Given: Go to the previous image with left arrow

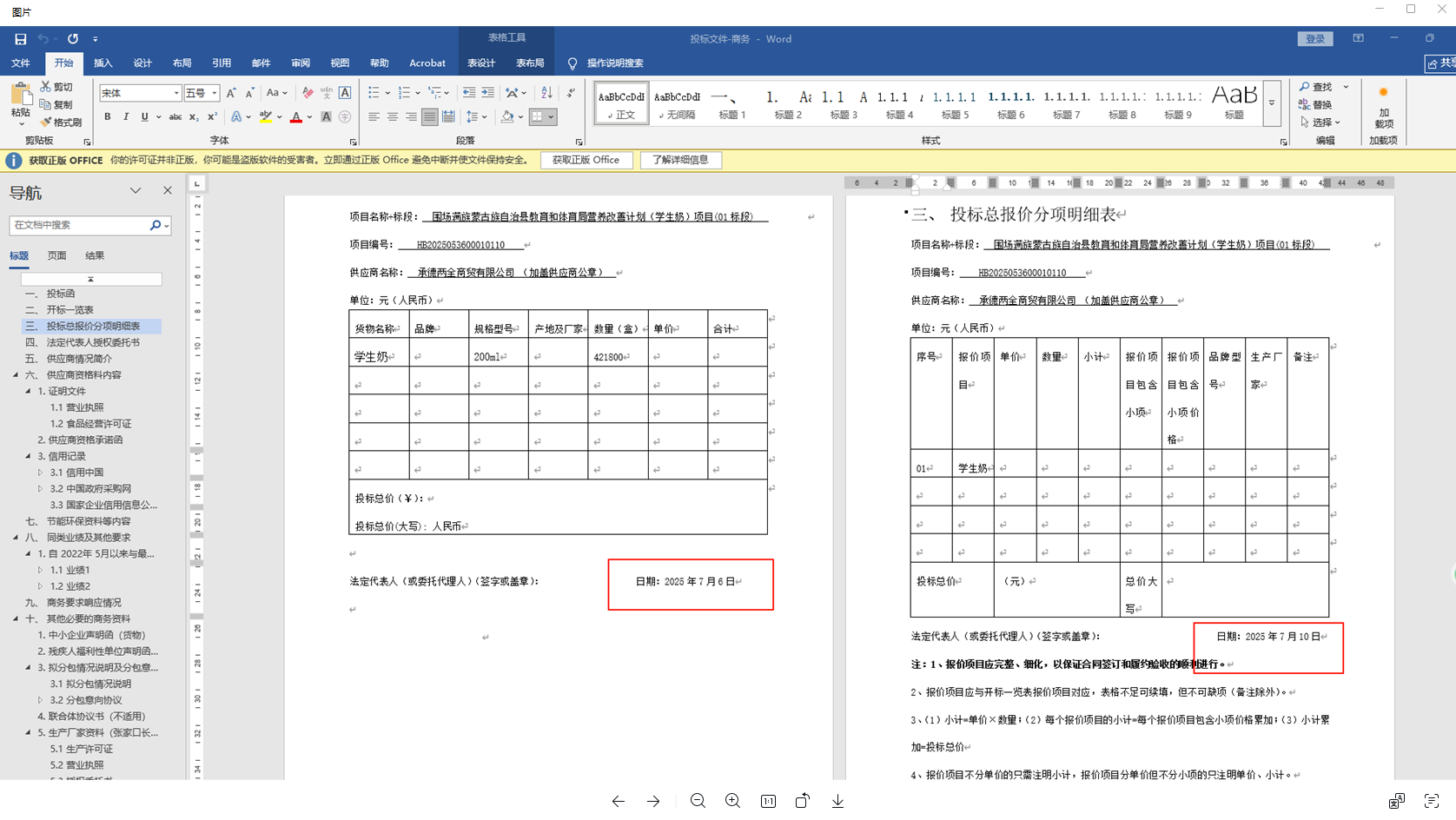Looking at the screenshot, I should [618, 801].
